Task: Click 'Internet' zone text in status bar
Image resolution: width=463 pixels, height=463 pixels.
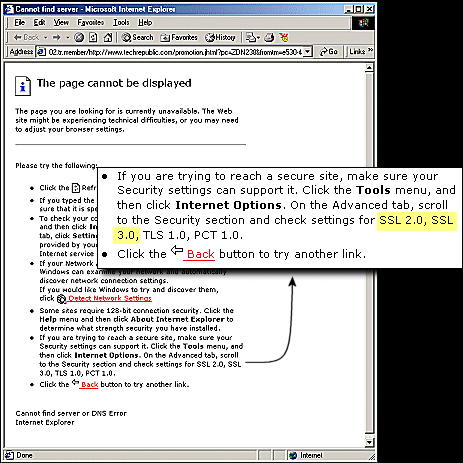Action: (x=311, y=455)
